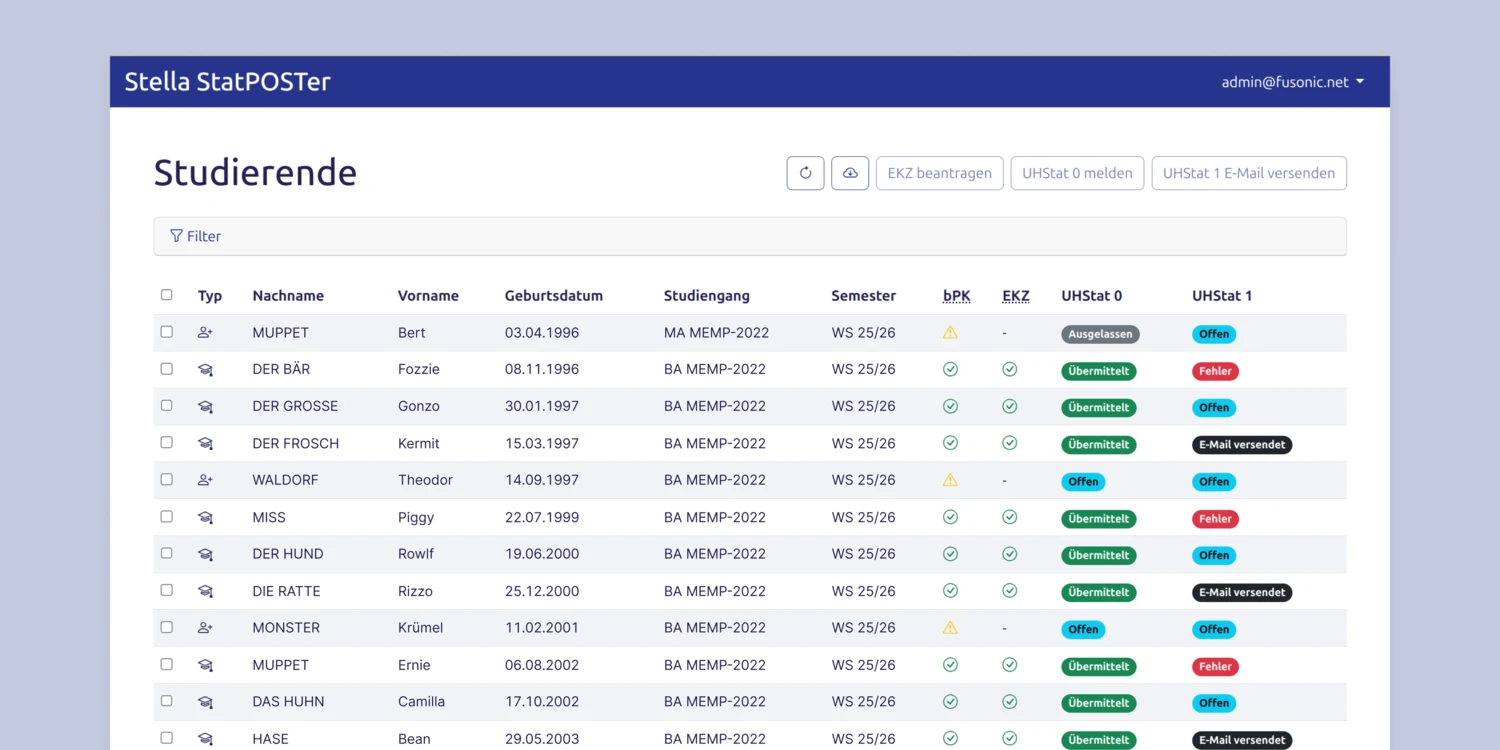Click the applicant type icon for MONSTER Krümel
The height and width of the screenshot is (750, 1500).
pyautogui.click(x=205, y=628)
